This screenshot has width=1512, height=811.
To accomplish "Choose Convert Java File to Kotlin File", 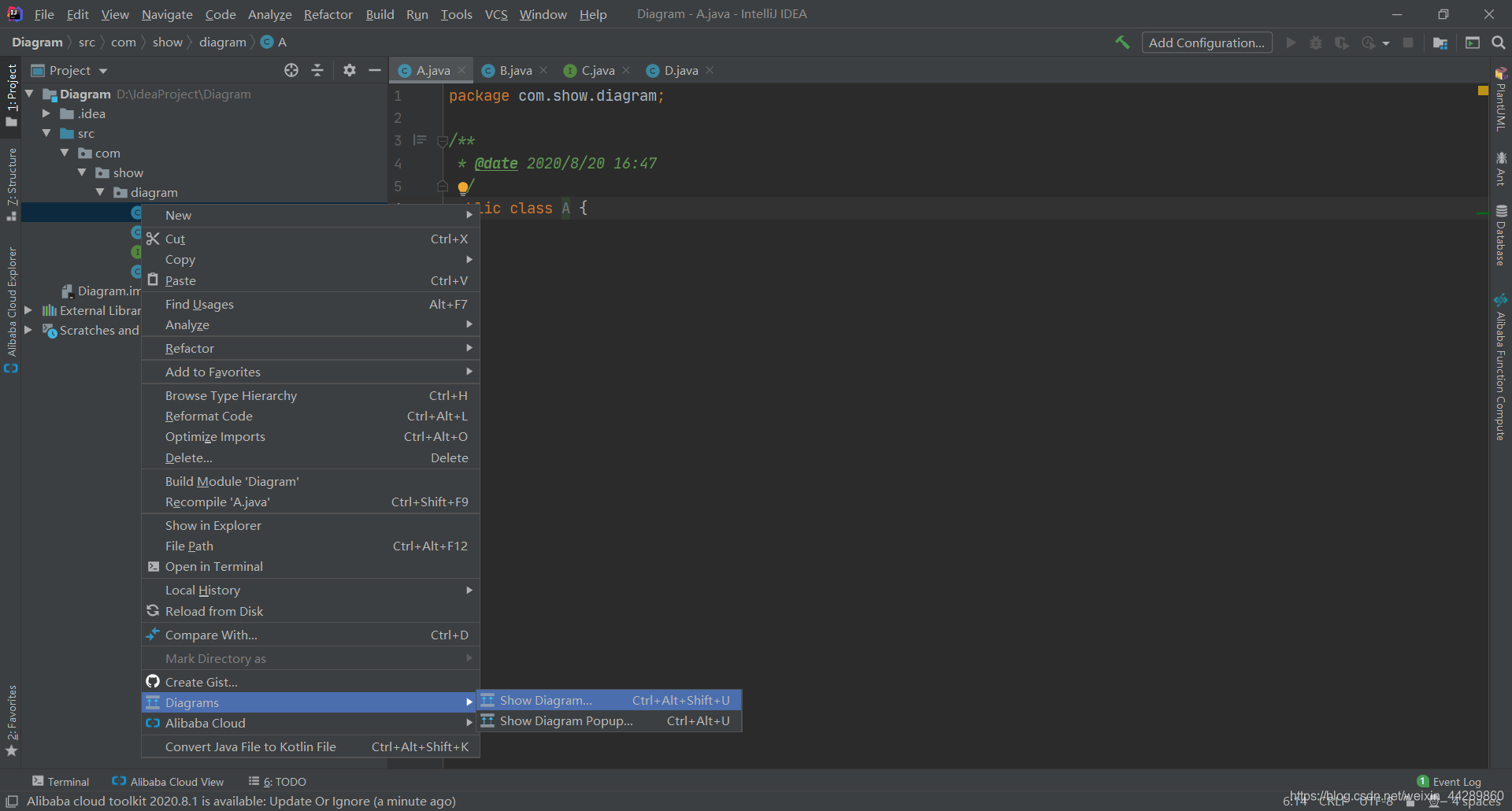I will point(310,746).
